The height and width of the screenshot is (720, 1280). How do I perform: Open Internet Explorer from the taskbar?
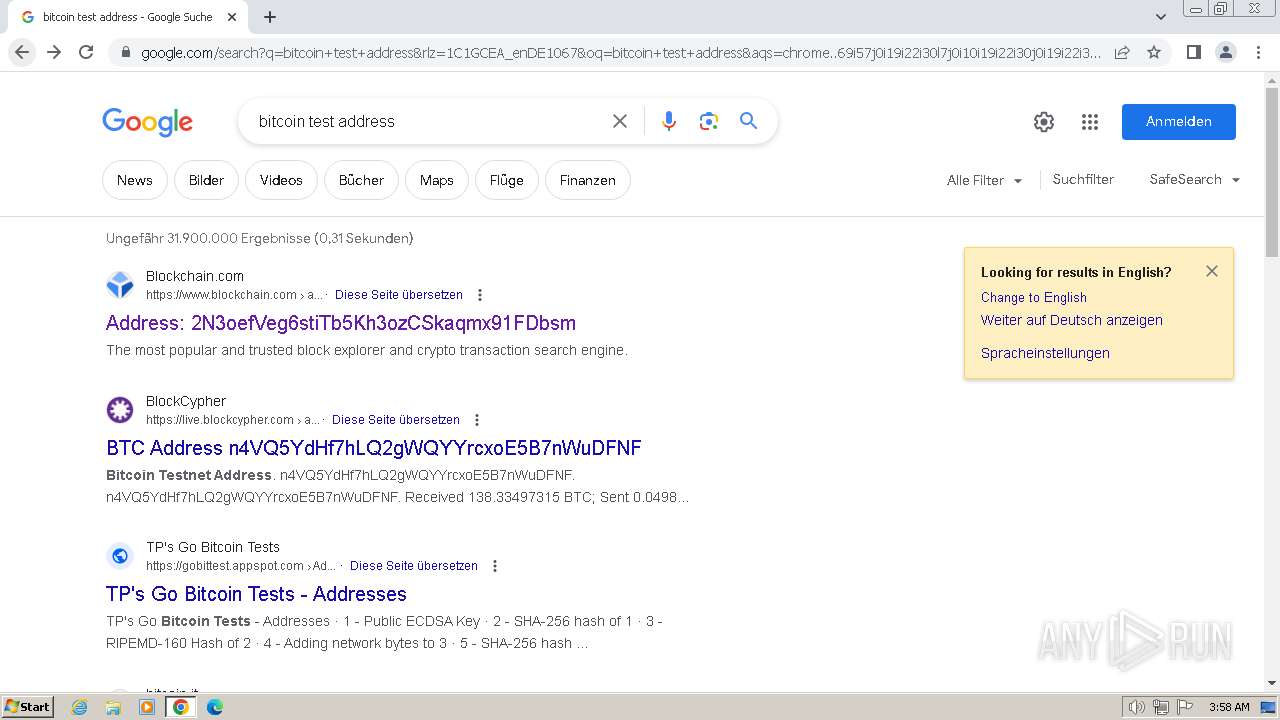coord(80,707)
